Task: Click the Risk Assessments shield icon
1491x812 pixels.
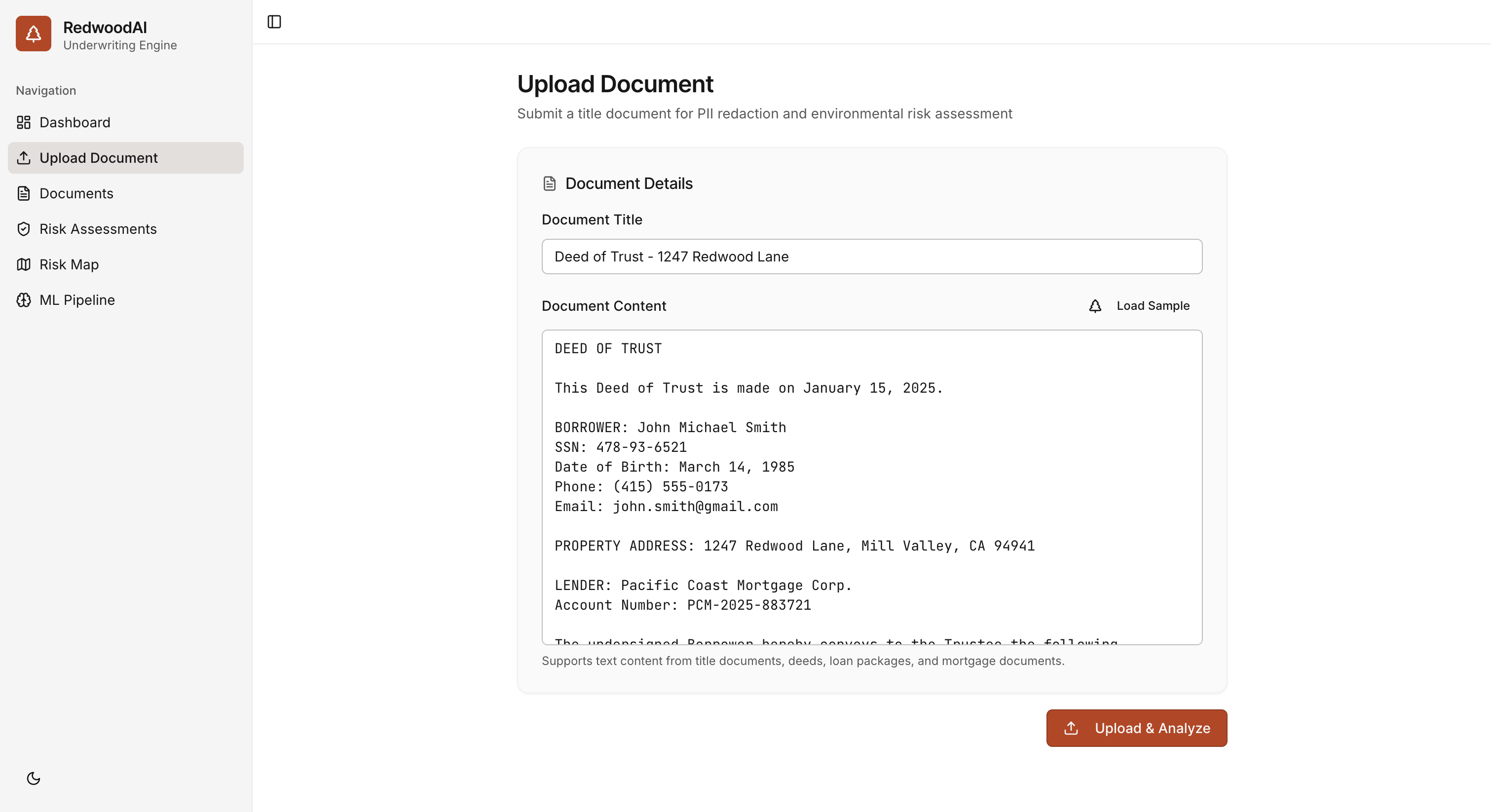Action: 24,228
